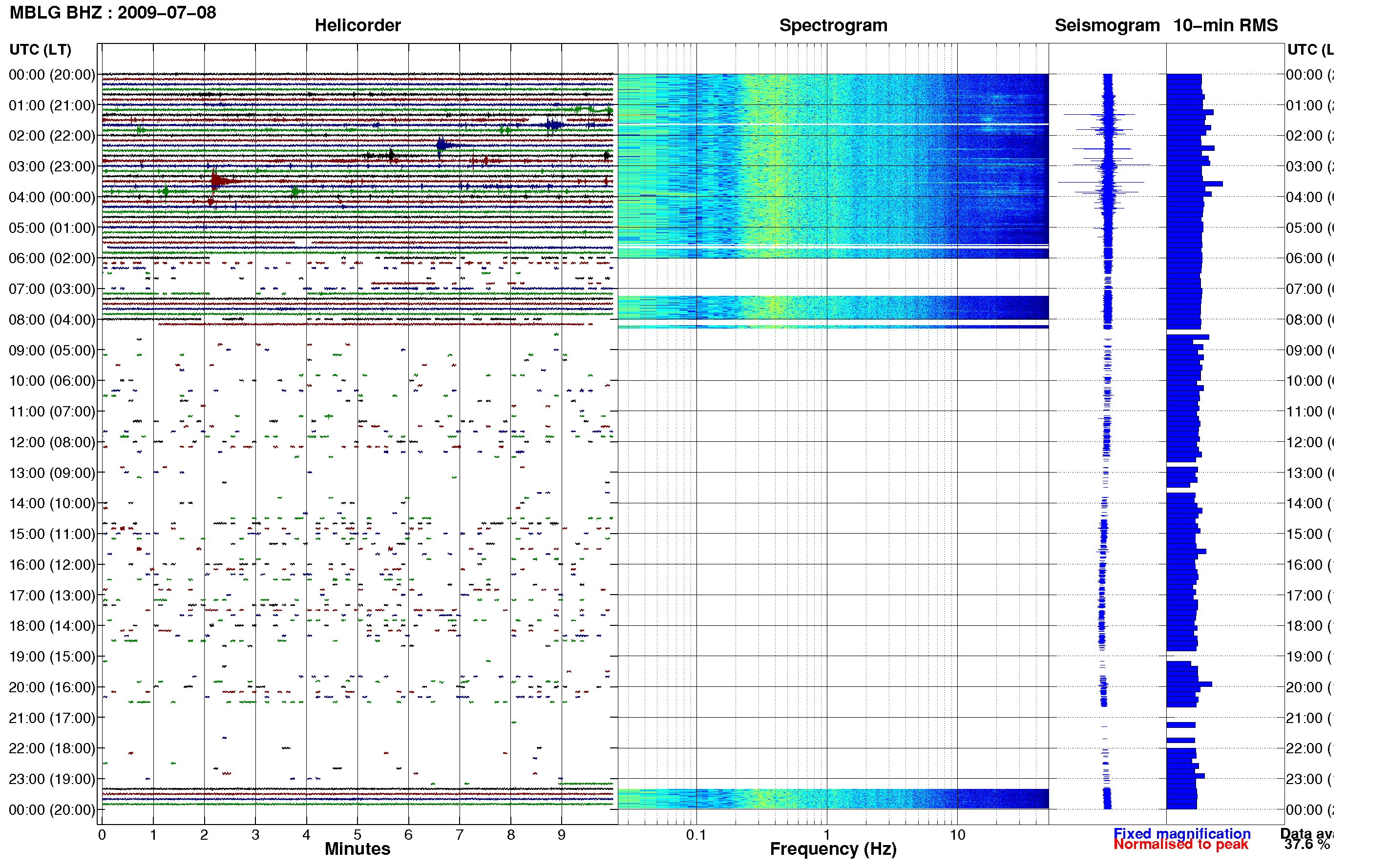Click the 10 frequency tick label
Screen dimensions: 1389x868
tap(957, 835)
